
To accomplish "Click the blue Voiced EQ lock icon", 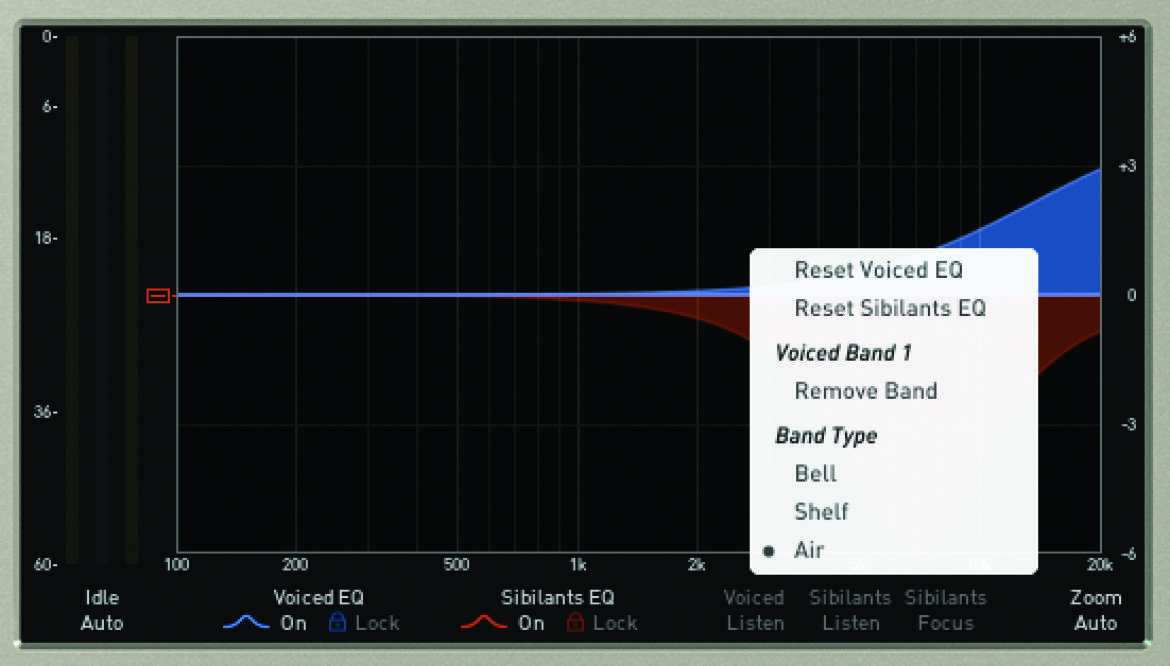I will 337,621.
